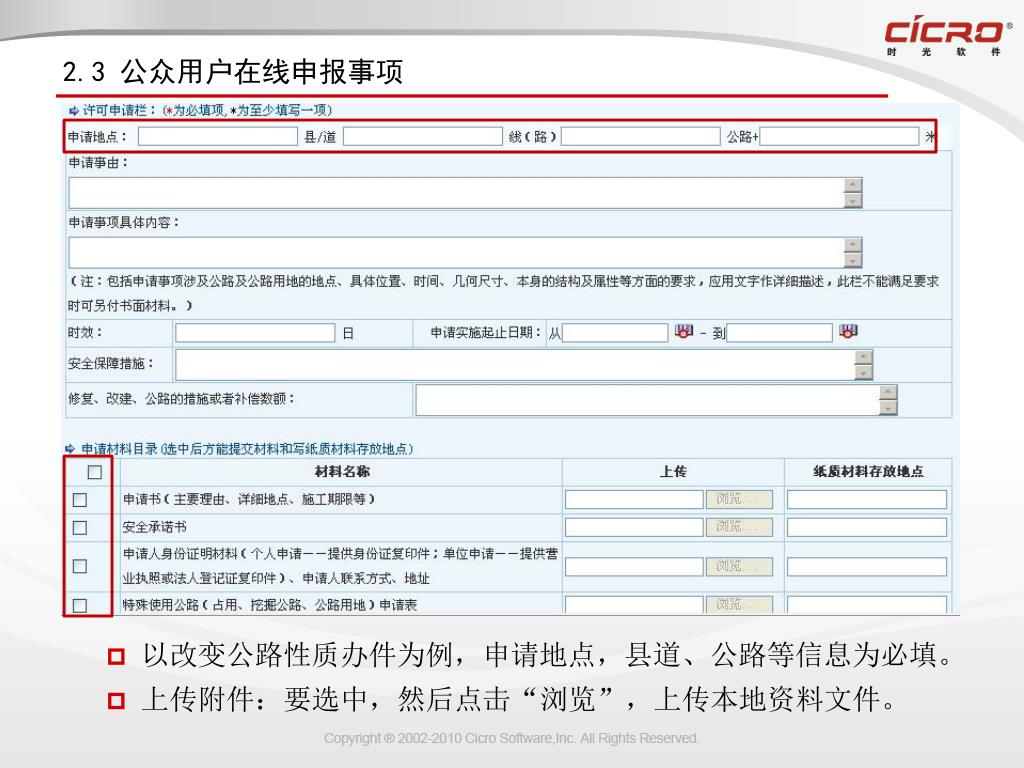Viewport: 1024px width, 768px height.
Task: Click up arrow in 安全保障措施 text box
Action: coord(864,357)
